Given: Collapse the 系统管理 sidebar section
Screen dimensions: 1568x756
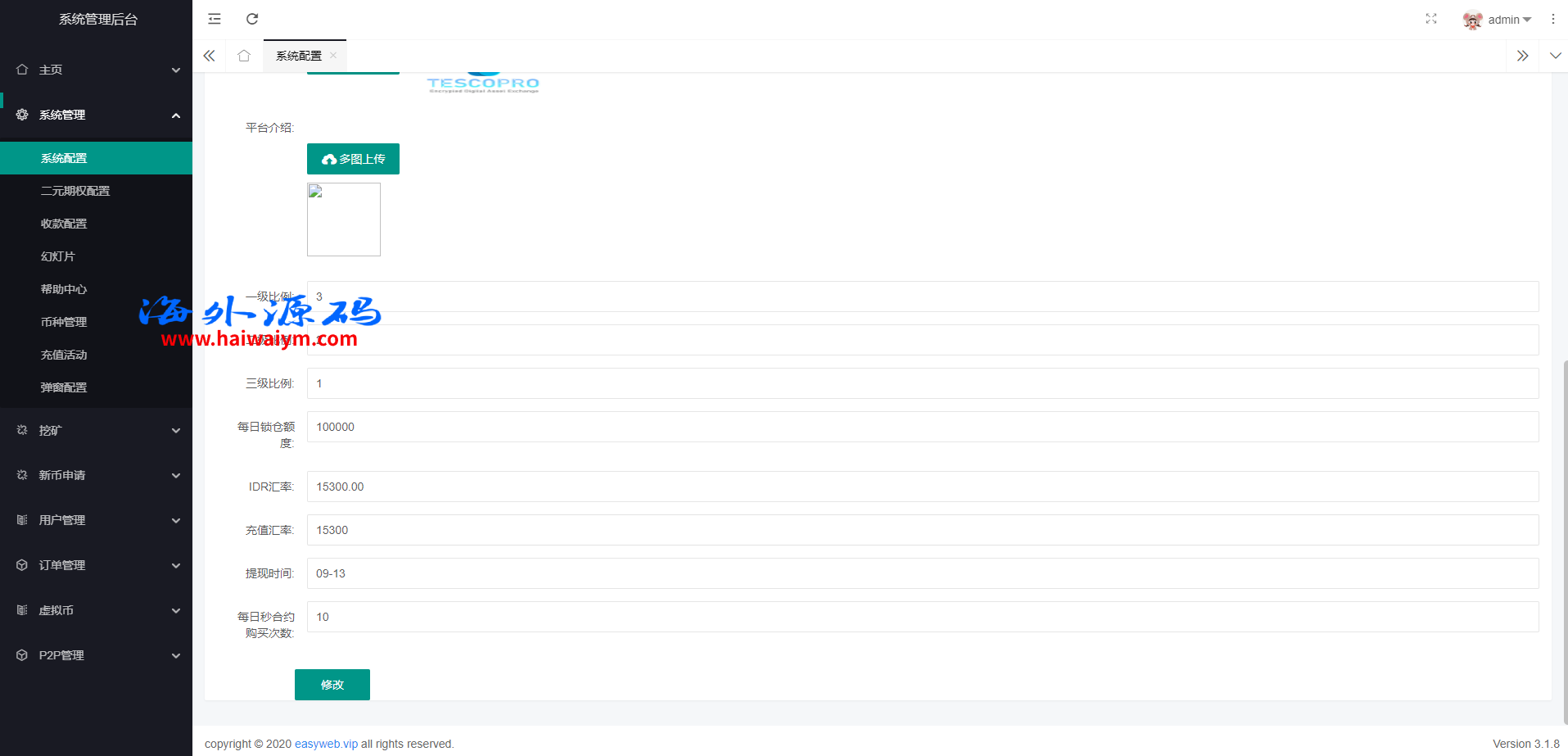Looking at the screenshot, I should coord(96,115).
